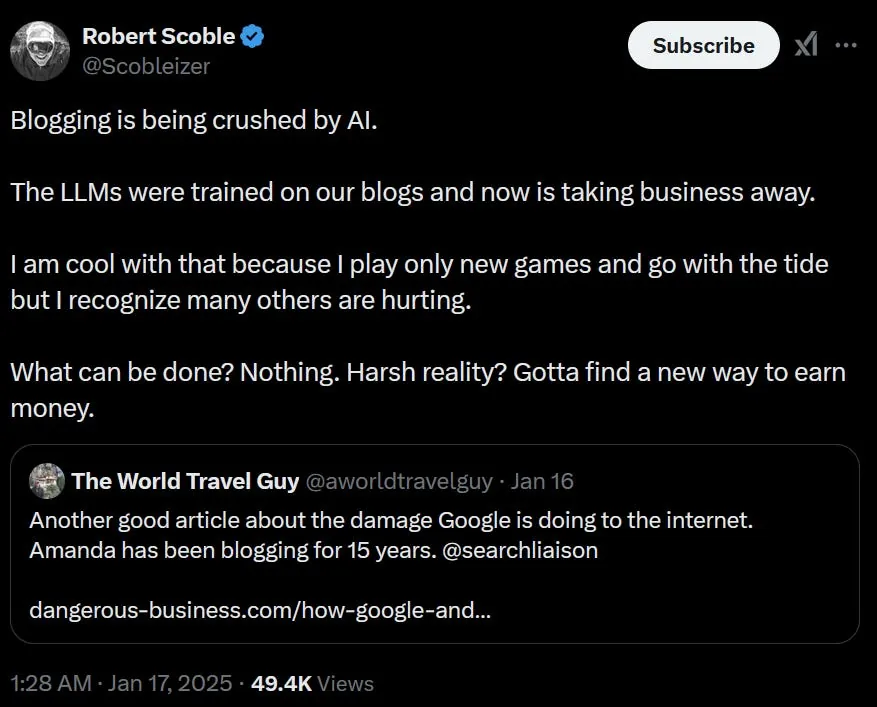Image resolution: width=877 pixels, height=707 pixels.
Task: Open the dangerous-business.com article link
Action: pyautogui.click(x=260, y=609)
